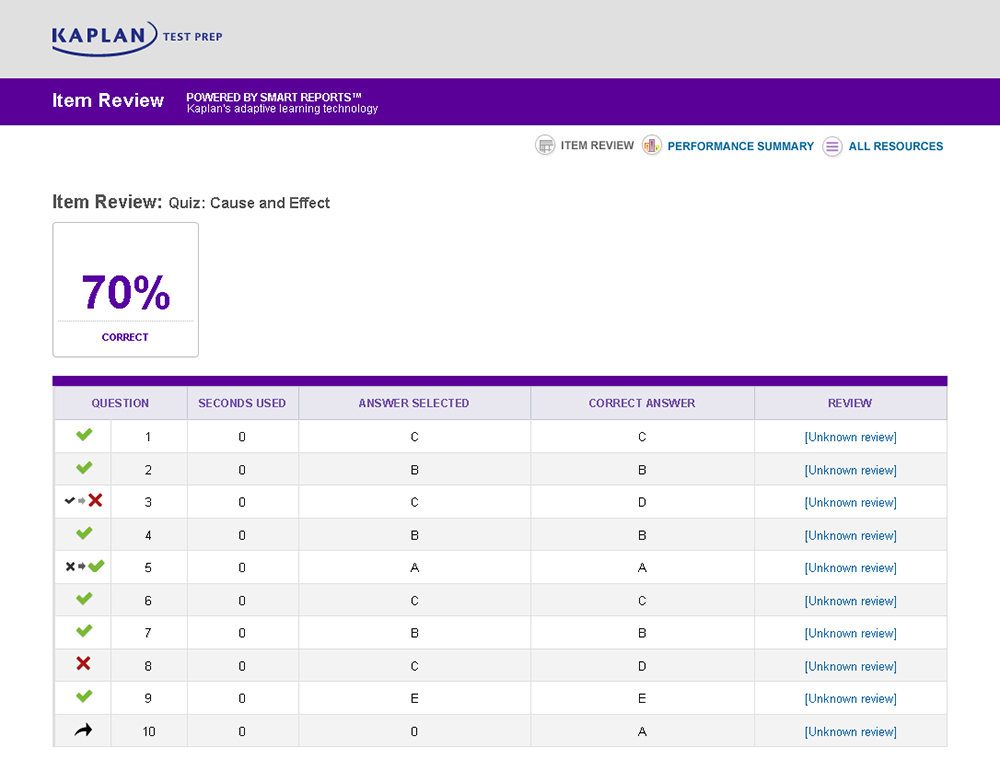Viewport: 1000px width, 783px height.
Task: Click the 70% correct score box
Action: (125, 290)
